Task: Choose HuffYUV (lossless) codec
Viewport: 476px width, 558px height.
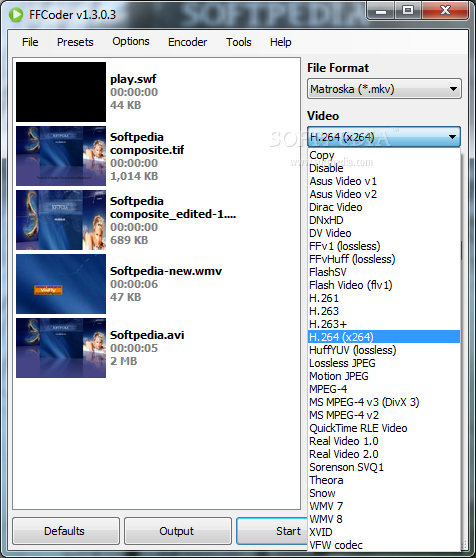Action: pyautogui.click(x=384, y=350)
